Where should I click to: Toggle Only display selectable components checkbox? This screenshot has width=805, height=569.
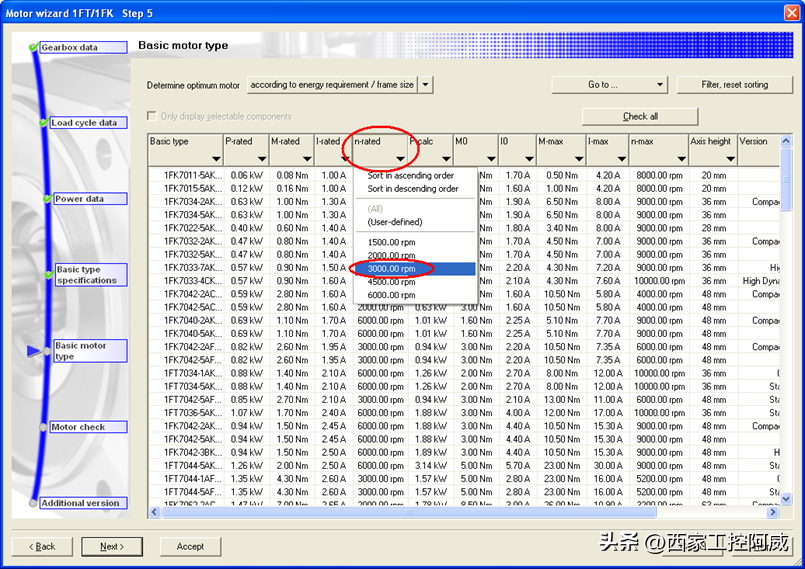click(x=152, y=116)
